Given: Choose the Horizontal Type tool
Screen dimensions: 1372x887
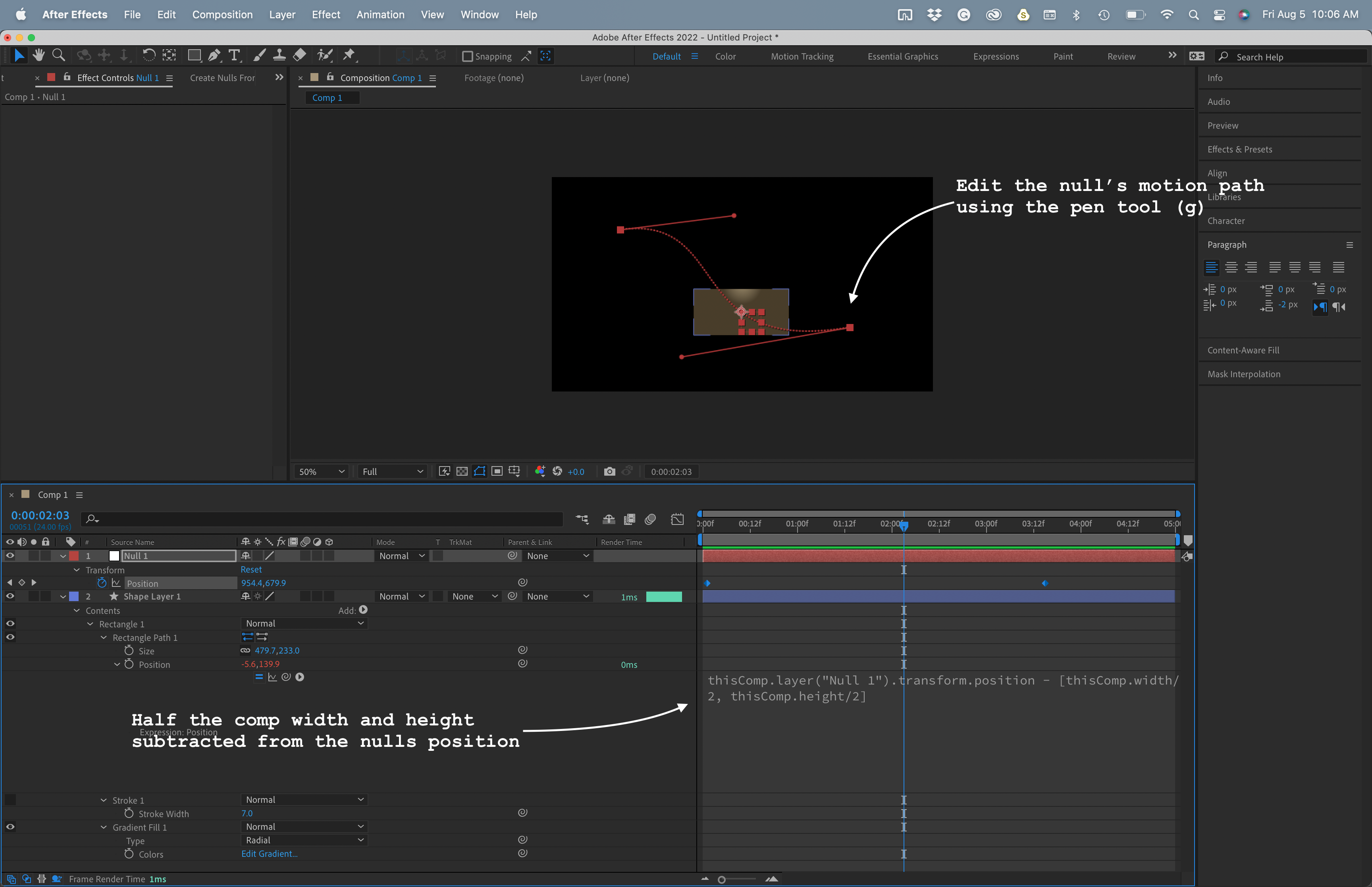Looking at the screenshot, I should pyautogui.click(x=234, y=55).
